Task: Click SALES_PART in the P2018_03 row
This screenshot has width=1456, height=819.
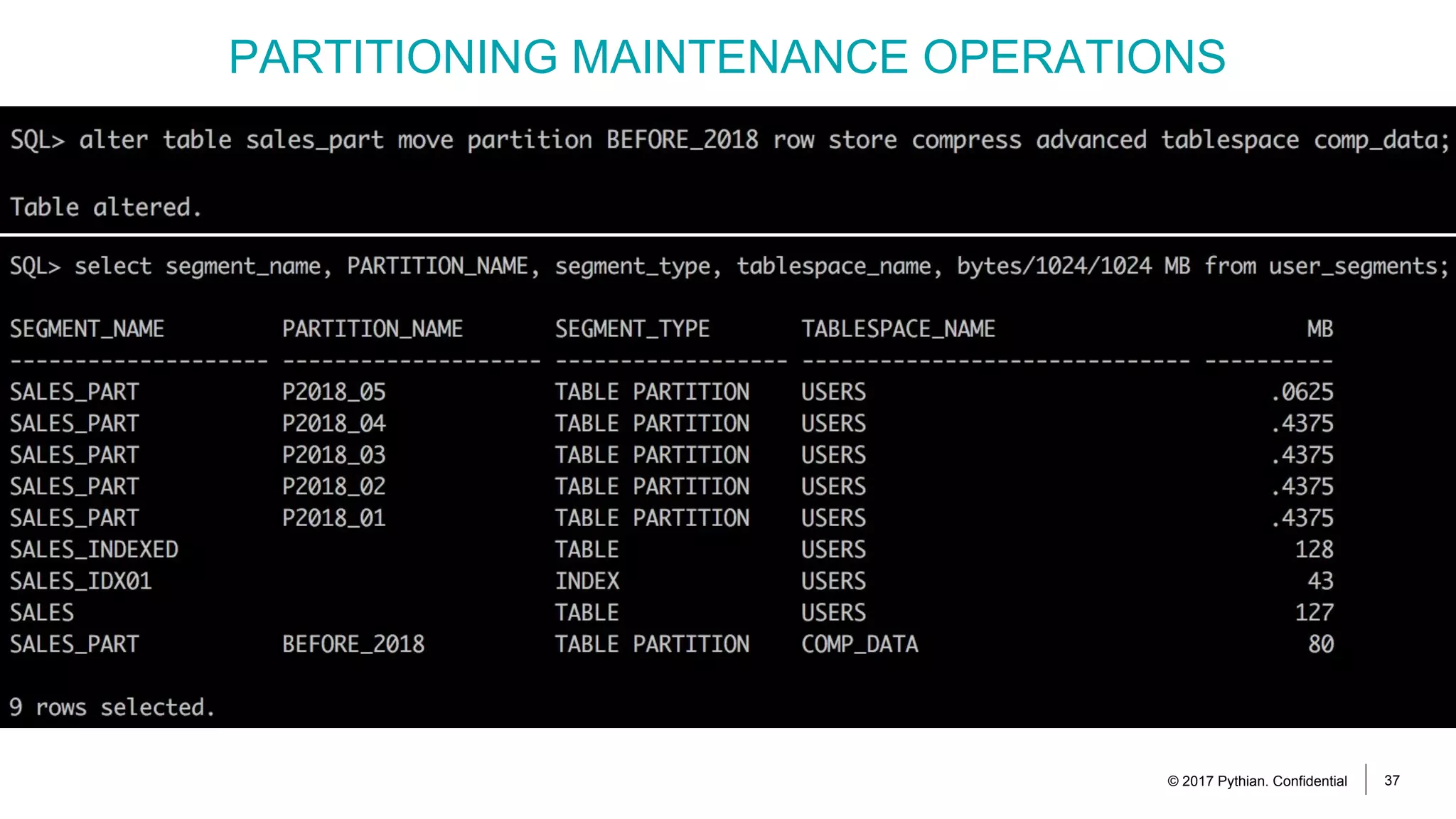Action: pyautogui.click(x=74, y=455)
